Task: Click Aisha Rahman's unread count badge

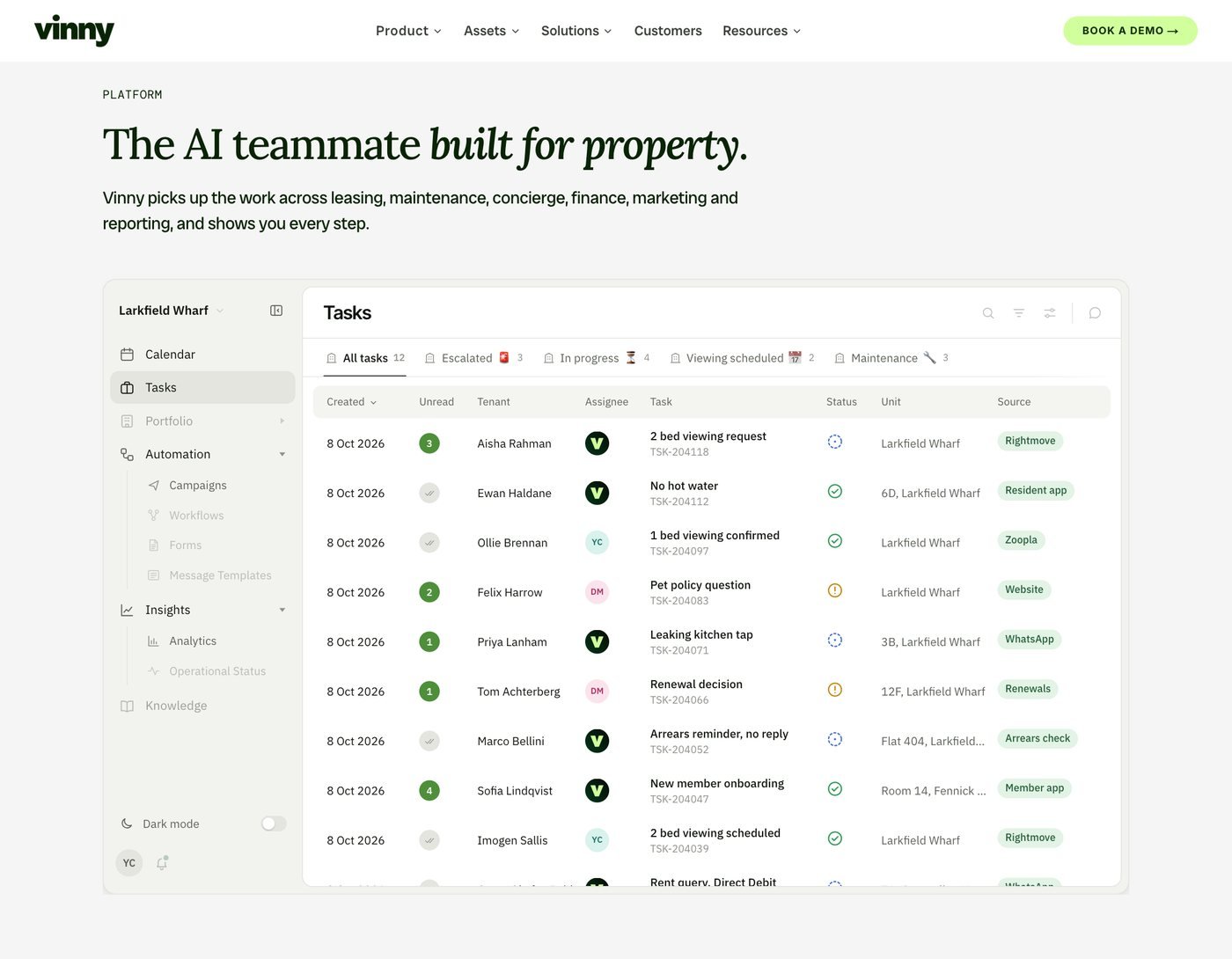Action: click(x=429, y=443)
